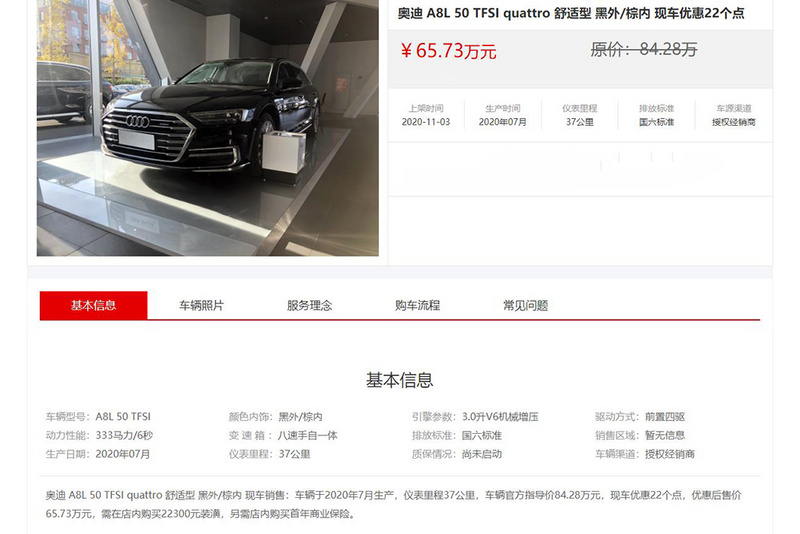Click the 上架时间 2020-11-03 info cell
This screenshot has height=534, width=800.
[426, 115]
